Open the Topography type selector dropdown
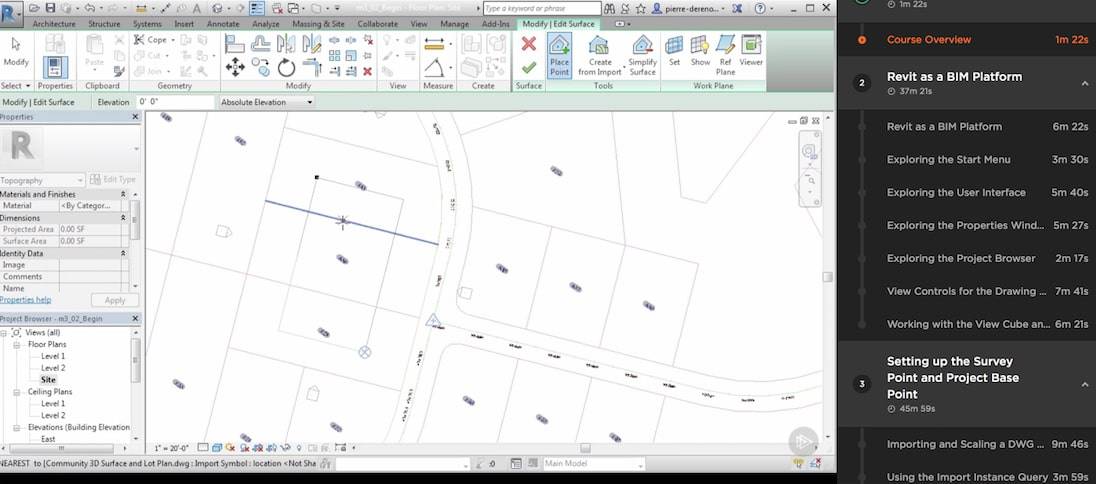The width and height of the screenshot is (1096, 484). (43, 180)
